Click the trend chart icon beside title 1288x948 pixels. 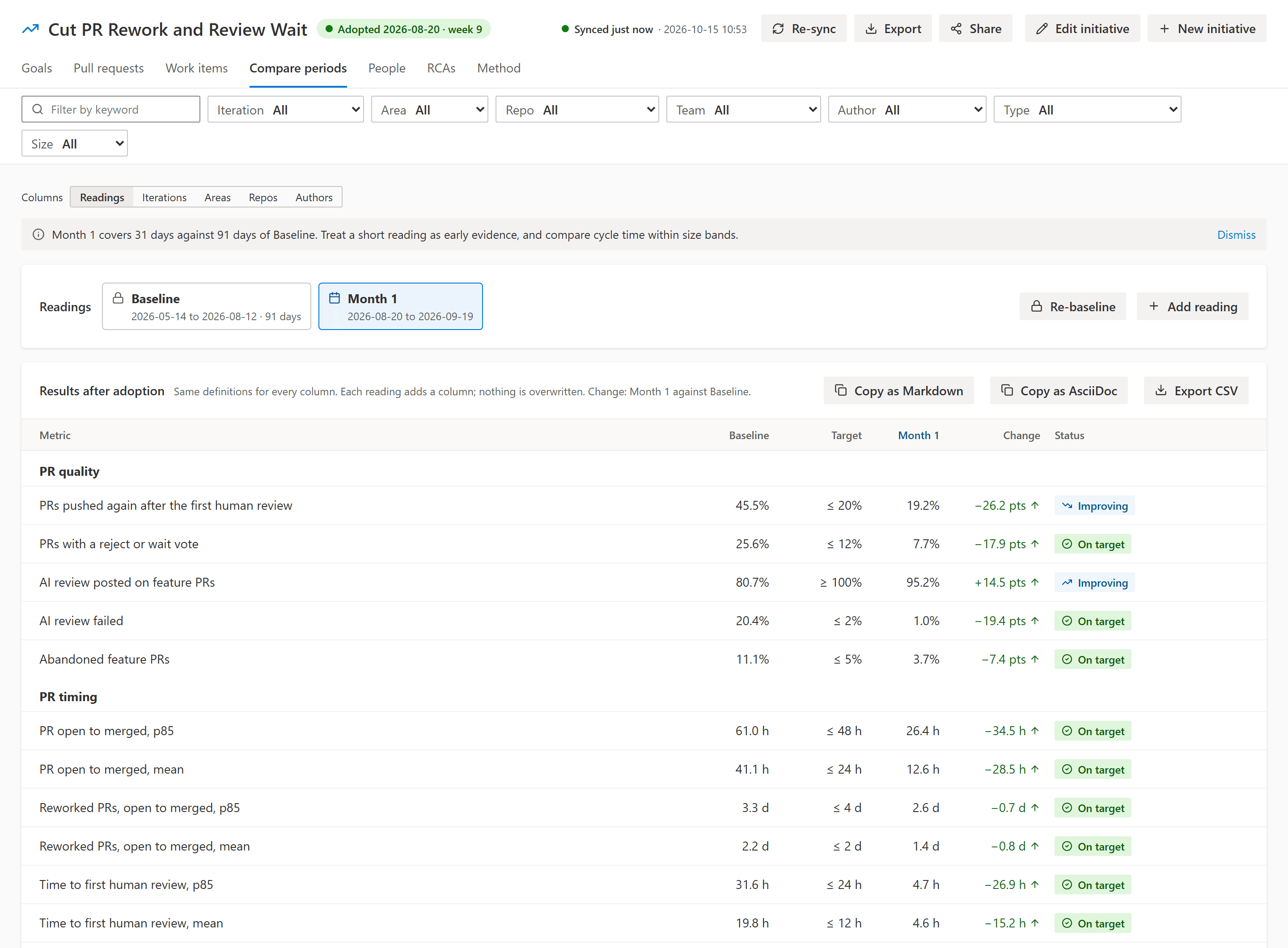(30, 29)
